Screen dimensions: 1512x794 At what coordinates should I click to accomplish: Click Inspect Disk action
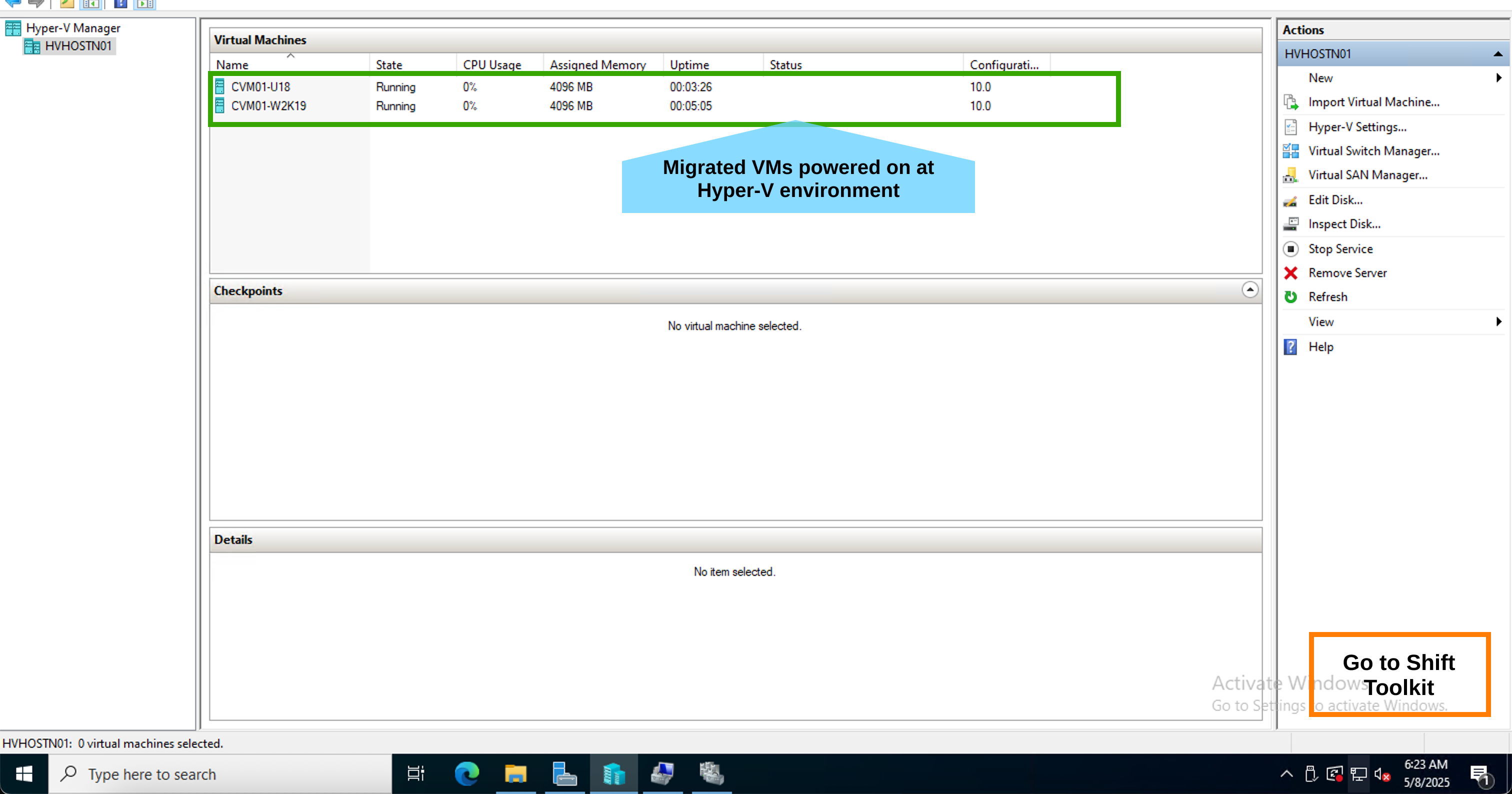(x=1344, y=224)
